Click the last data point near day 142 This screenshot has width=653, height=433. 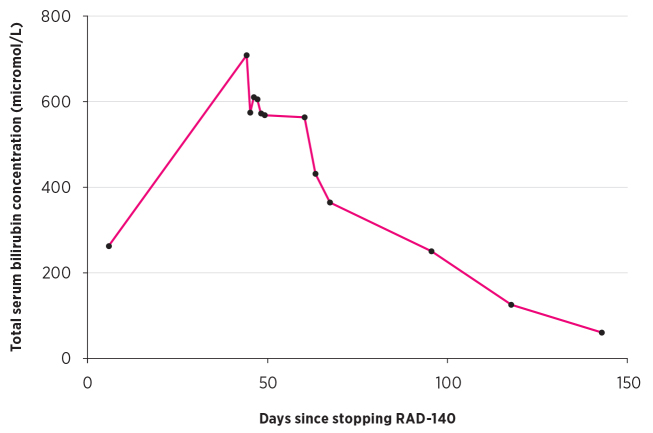601,332
